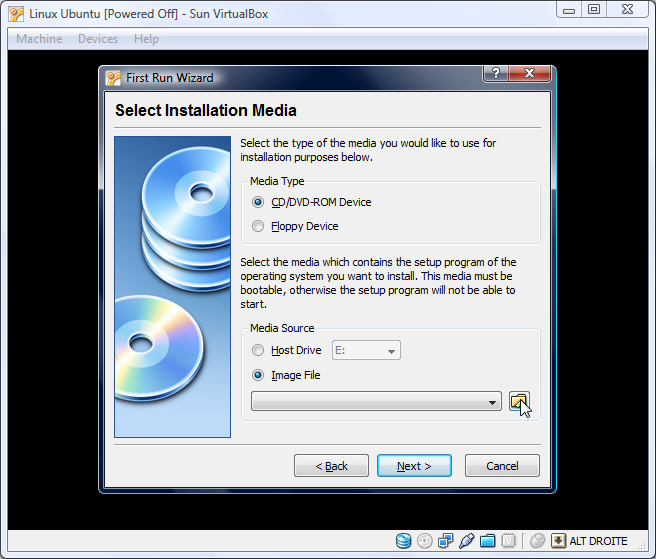Click the VirtualBox window title icon

tap(16, 14)
